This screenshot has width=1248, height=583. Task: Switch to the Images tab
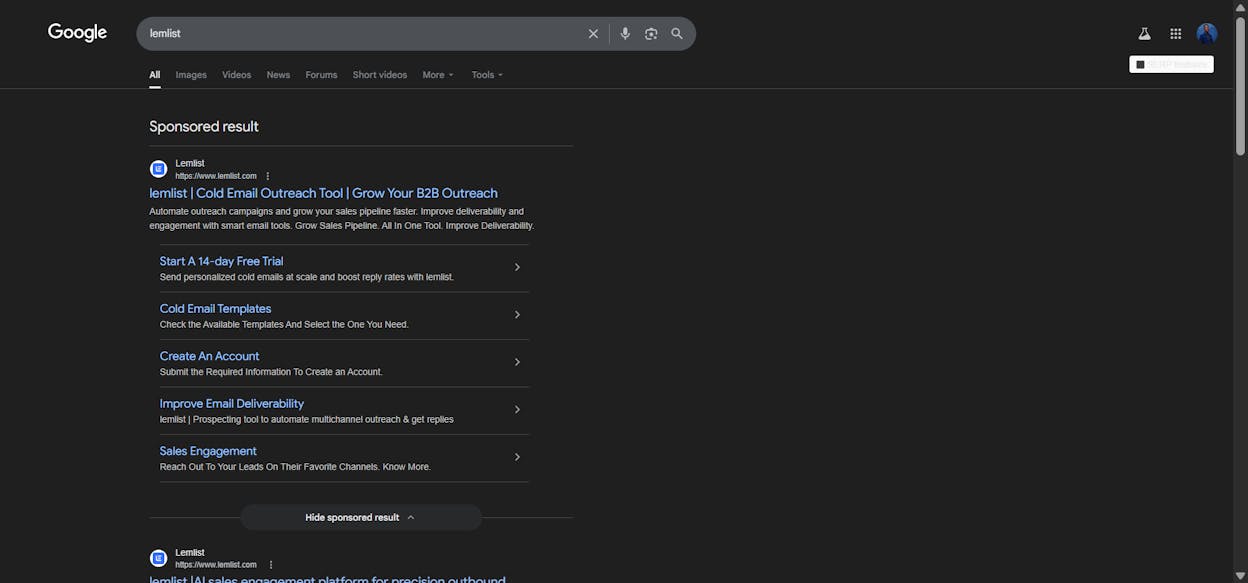tap(191, 75)
